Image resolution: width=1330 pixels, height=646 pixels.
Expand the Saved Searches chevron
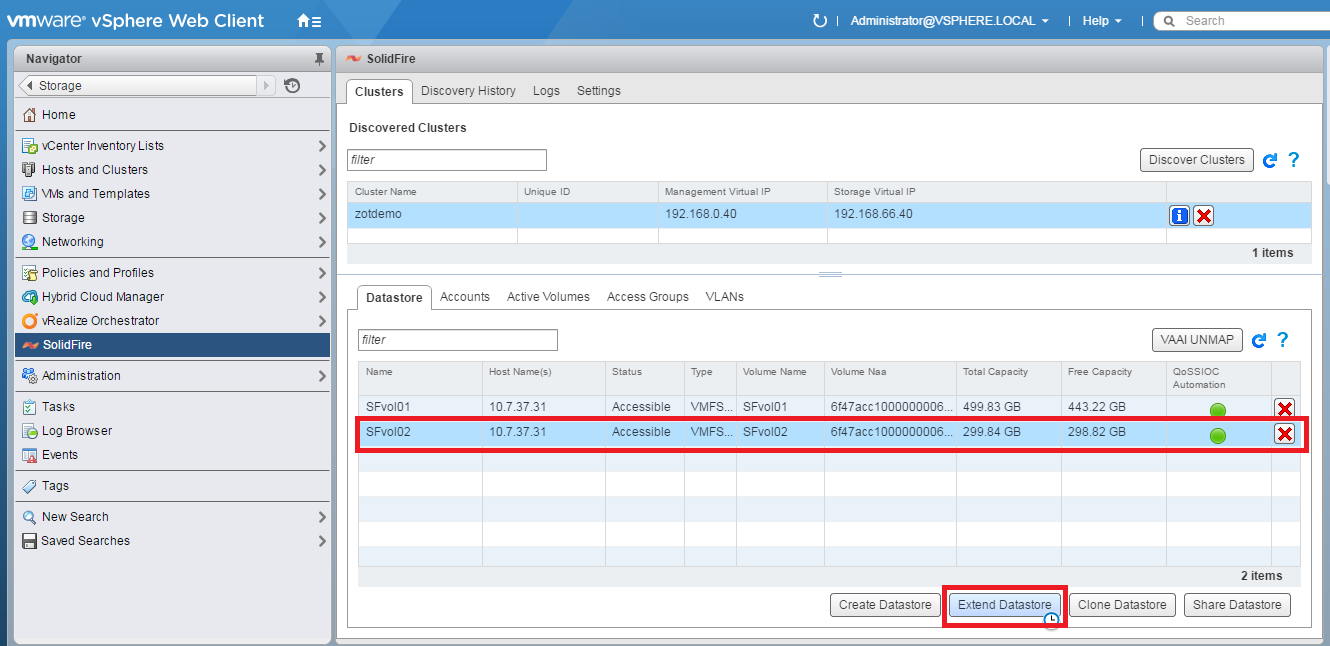coord(321,541)
